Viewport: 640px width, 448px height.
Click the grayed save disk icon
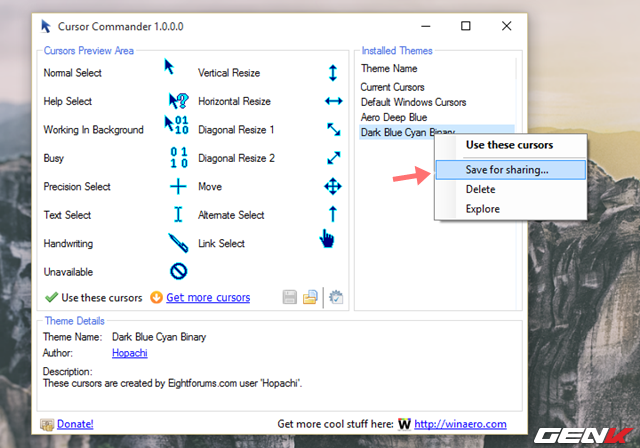(289, 297)
